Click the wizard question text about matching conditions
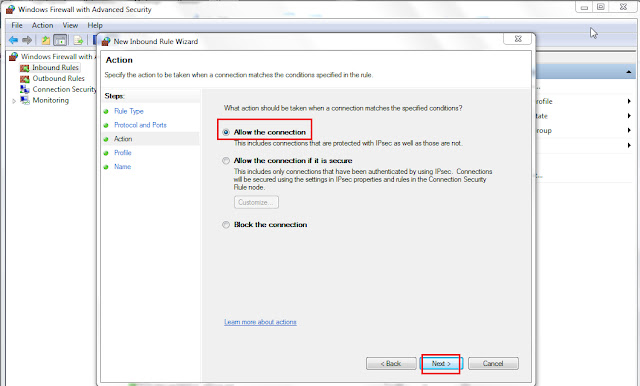This screenshot has width=640, height=386. point(343,108)
